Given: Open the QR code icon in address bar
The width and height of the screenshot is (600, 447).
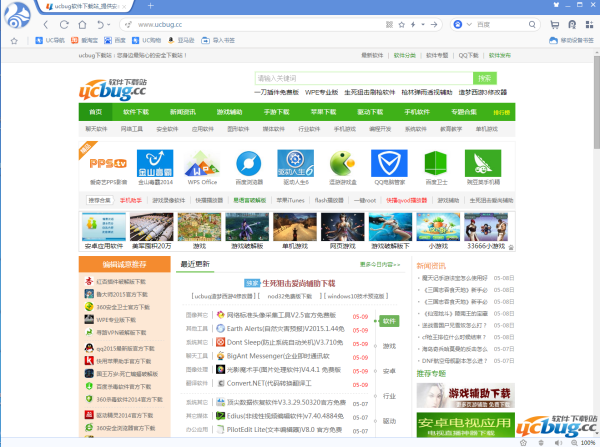Looking at the screenshot, I should [390, 24].
